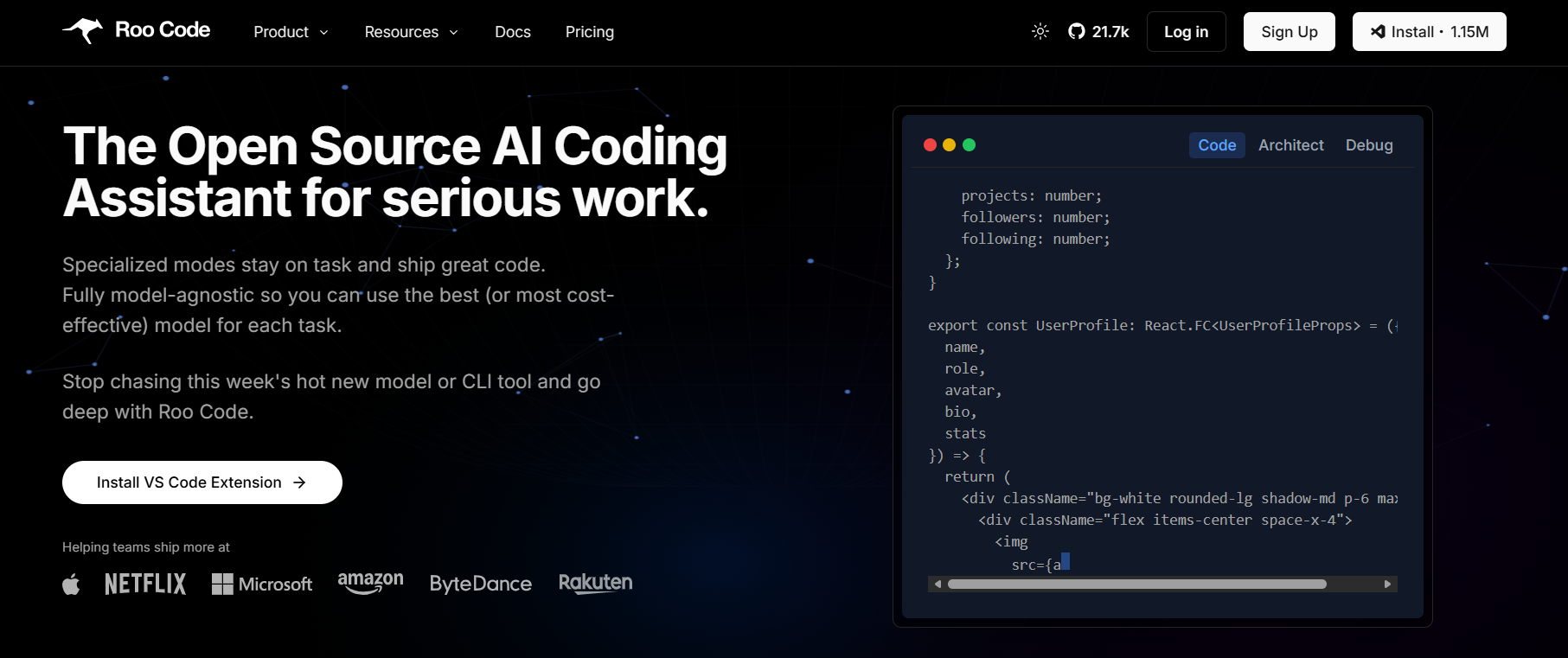Go to the Pricing page
Screen dimensions: 1568x658
click(590, 32)
